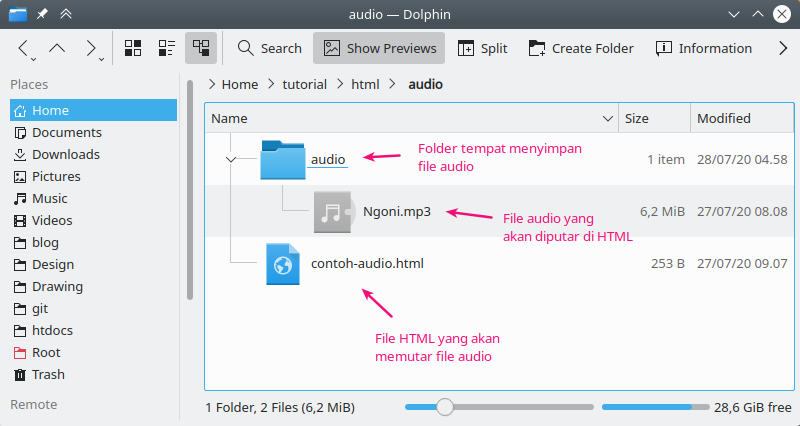Select the contoh-audio.html file icon
Screen dimensions: 800x426
pyautogui.click(x=283, y=264)
